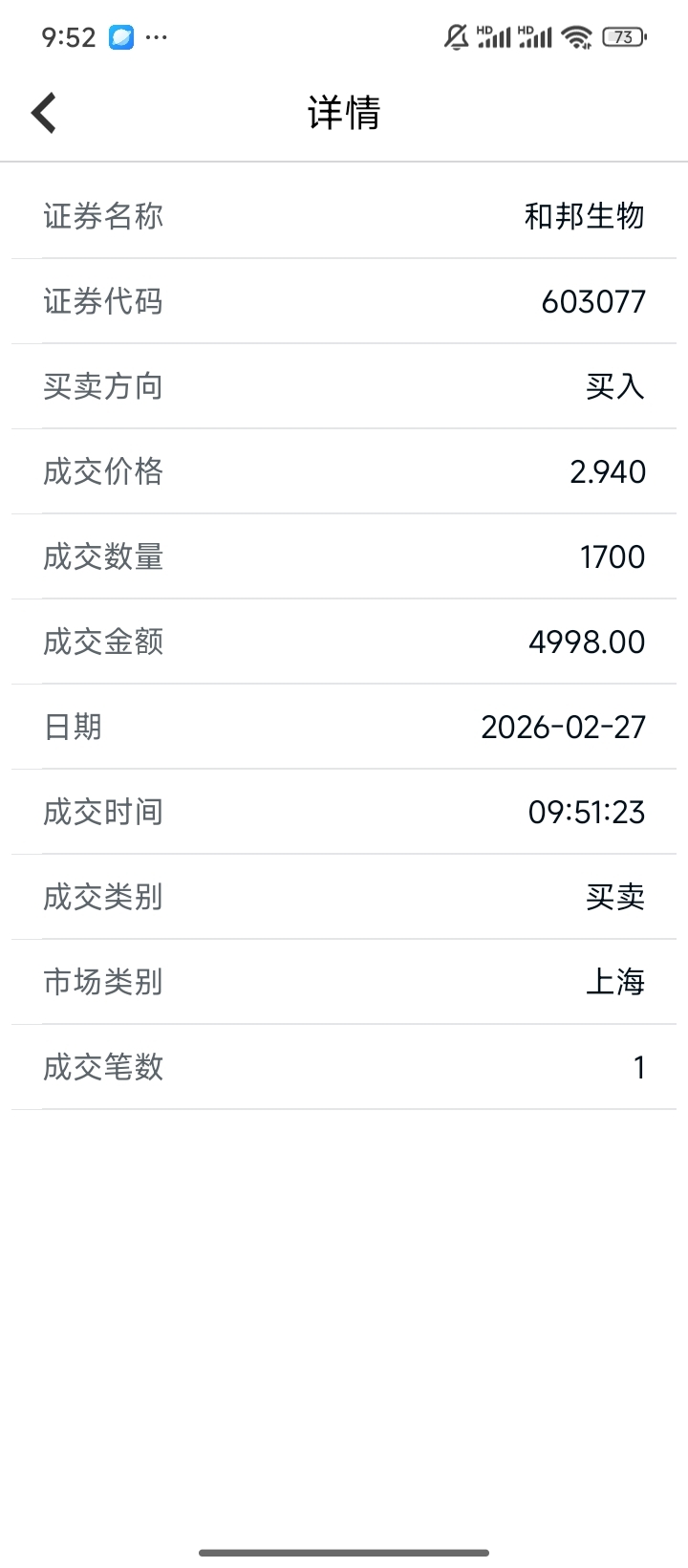Tap the bottom home gesture bar
688x1568 pixels.
pyautogui.click(x=344, y=1553)
